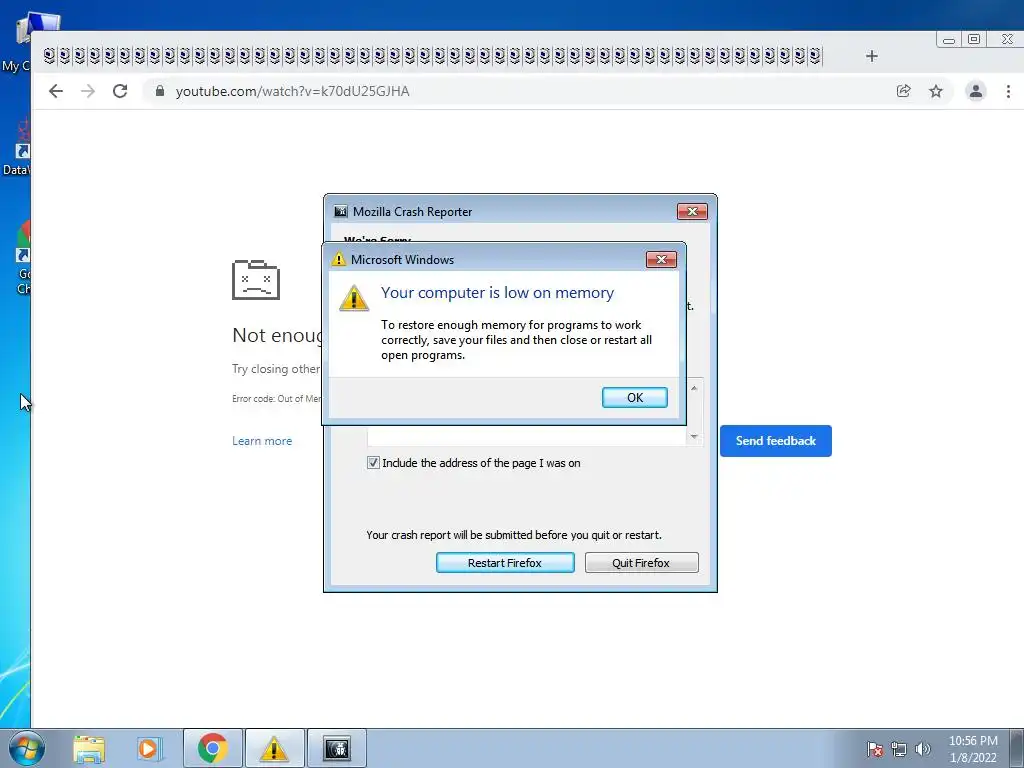Click Restart Firefox button
This screenshot has width=1024, height=768.
pyautogui.click(x=505, y=563)
